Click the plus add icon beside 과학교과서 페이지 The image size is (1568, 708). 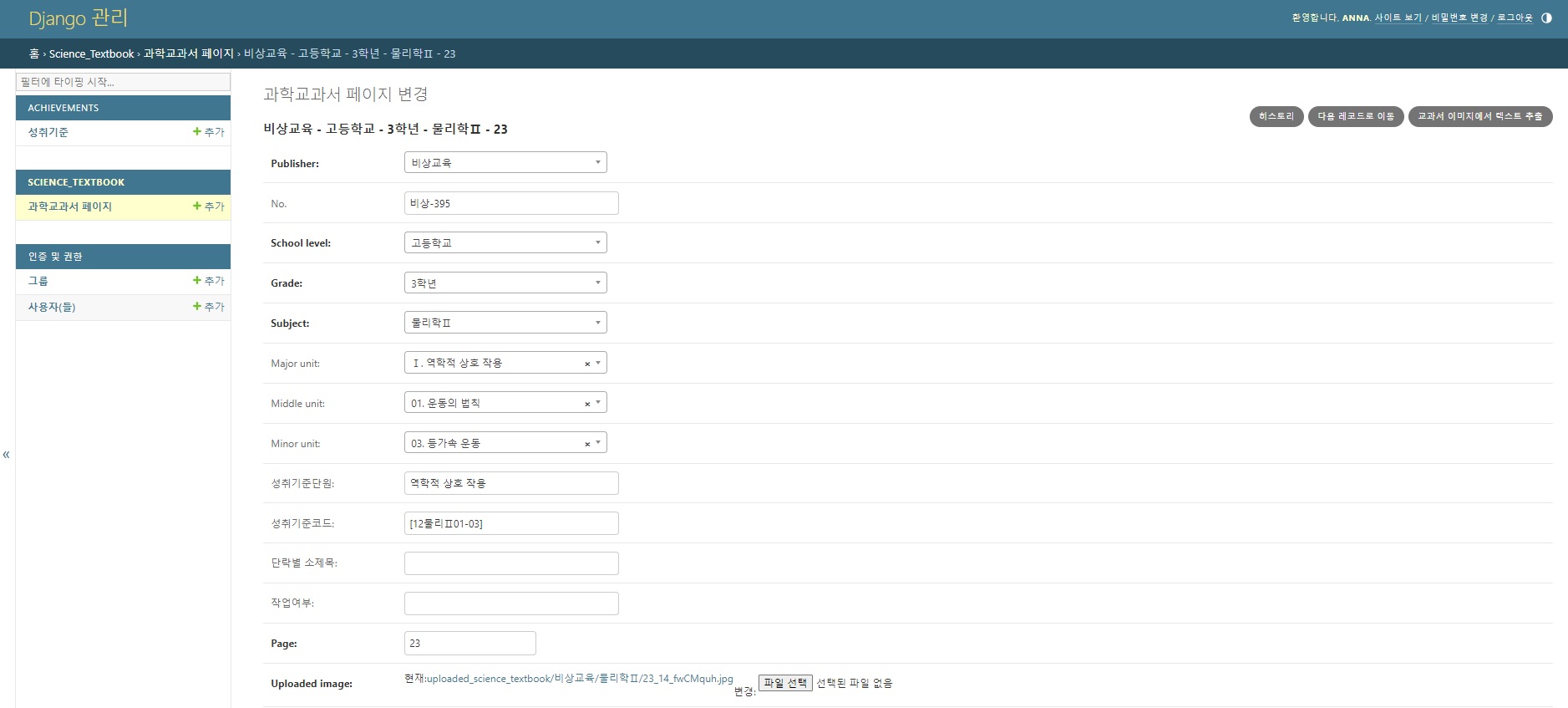coord(197,206)
